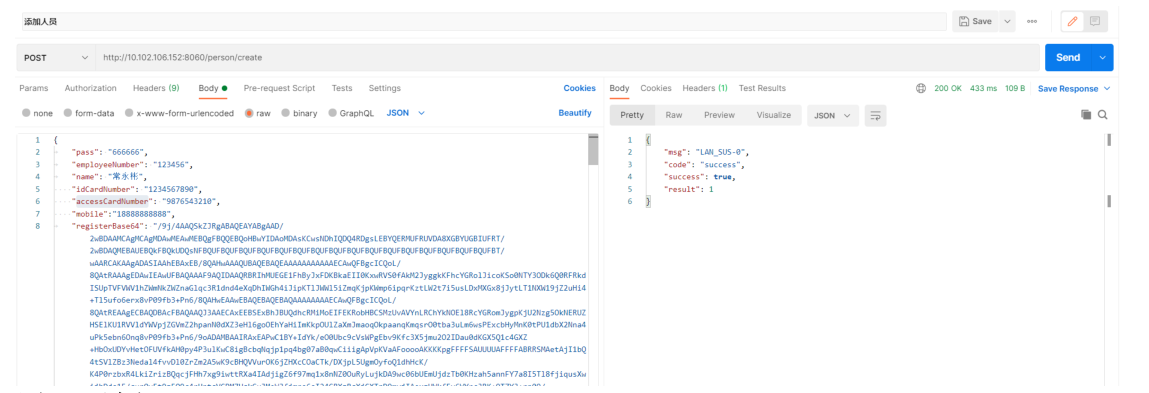Click the Beautify link

coord(574,113)
